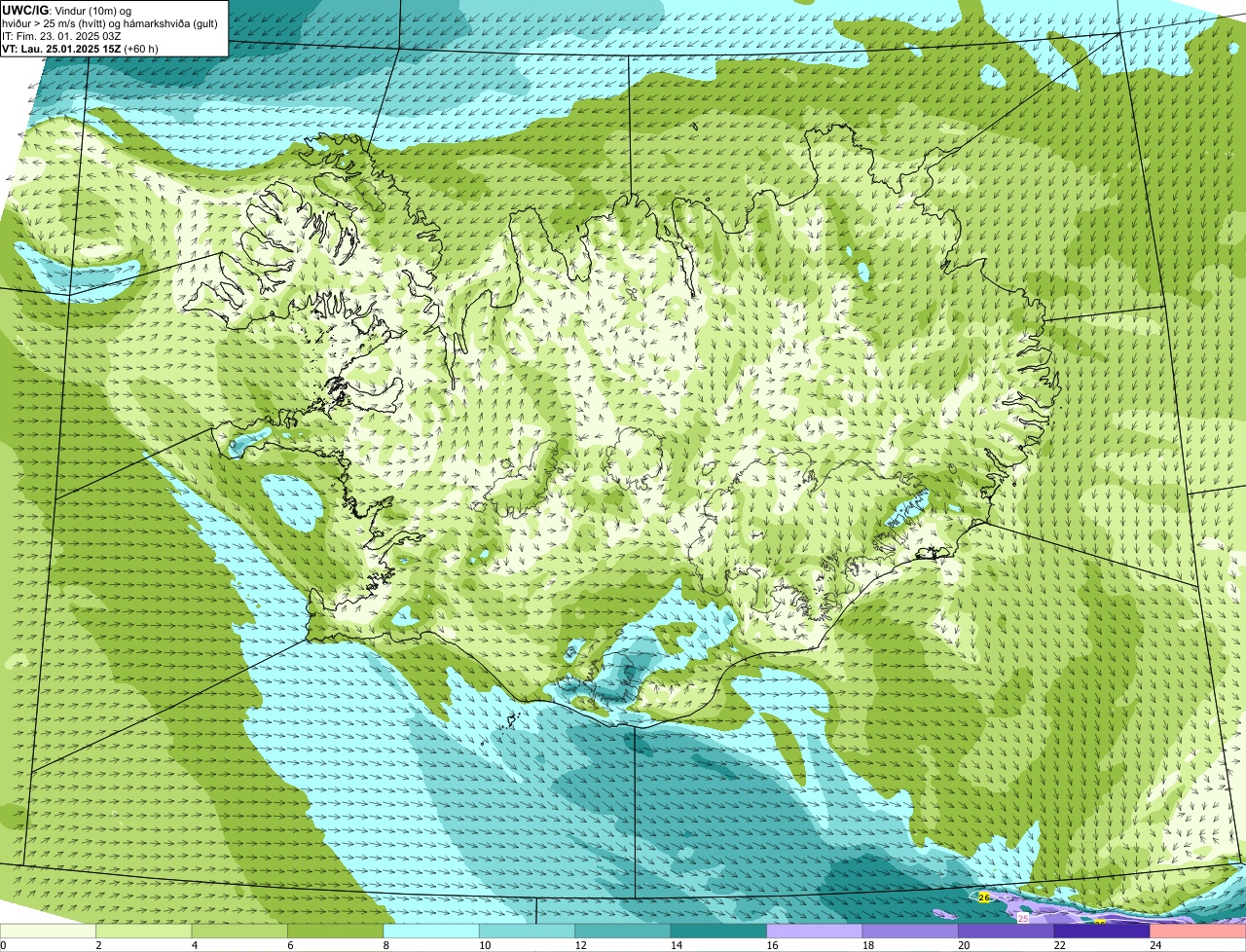Click the 0–2 m/s palest legend swatch
1246x952 pixels.
49,931
